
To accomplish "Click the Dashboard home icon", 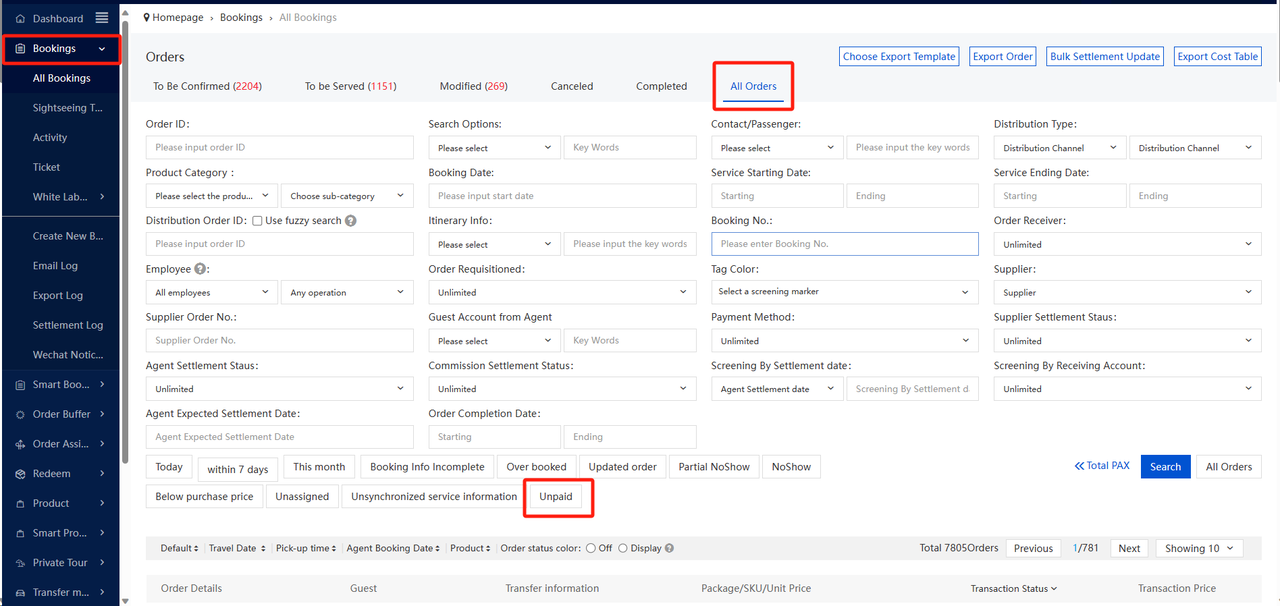I will pos(20,19).
